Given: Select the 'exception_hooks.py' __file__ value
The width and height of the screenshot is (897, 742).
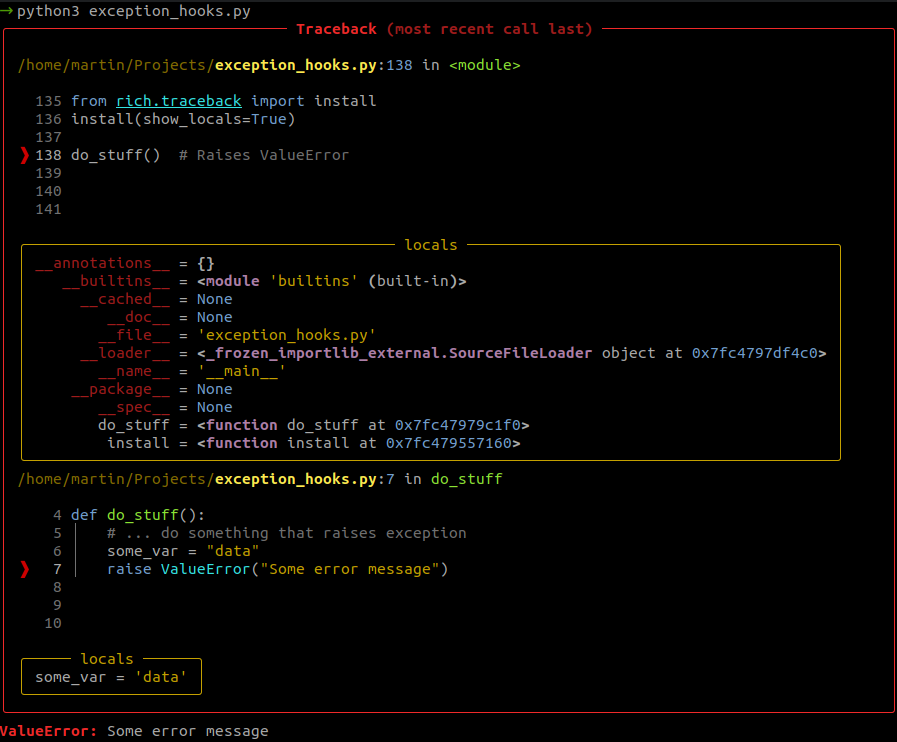Looking at the screenshot, I should pos(286,335).
